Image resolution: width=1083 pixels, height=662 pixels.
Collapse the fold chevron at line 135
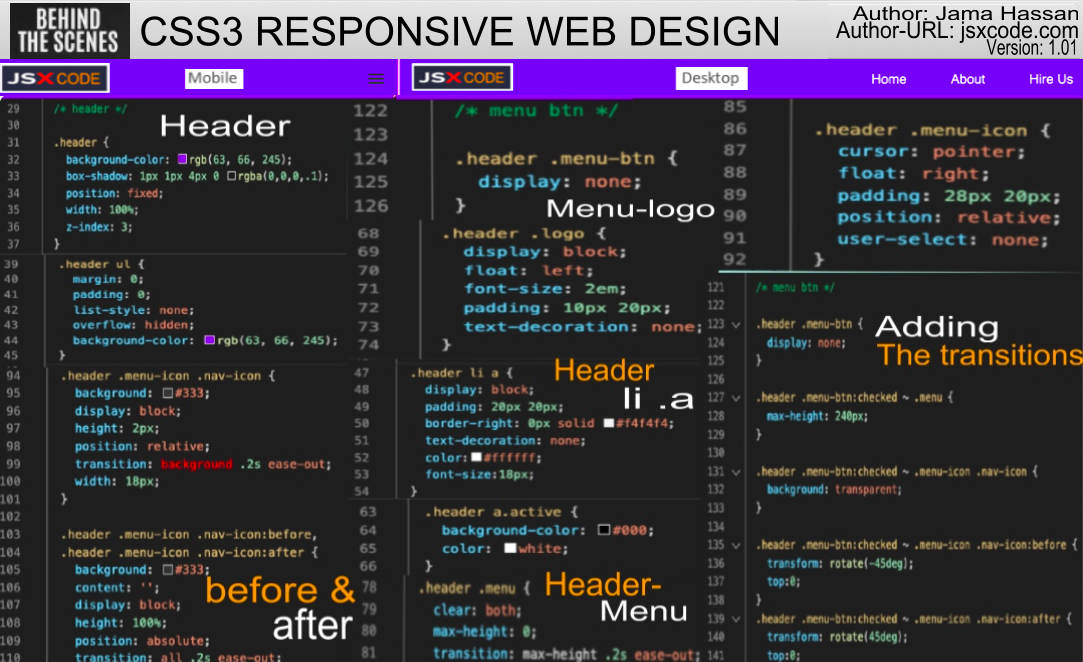coord(736,545)
